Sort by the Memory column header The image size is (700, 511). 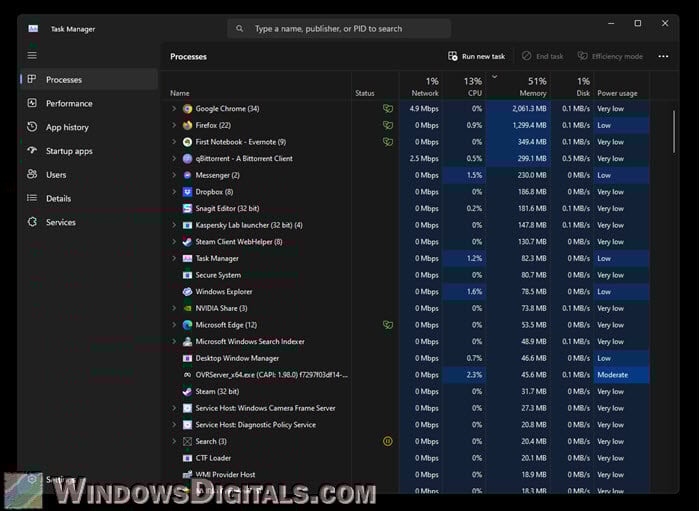519,87
